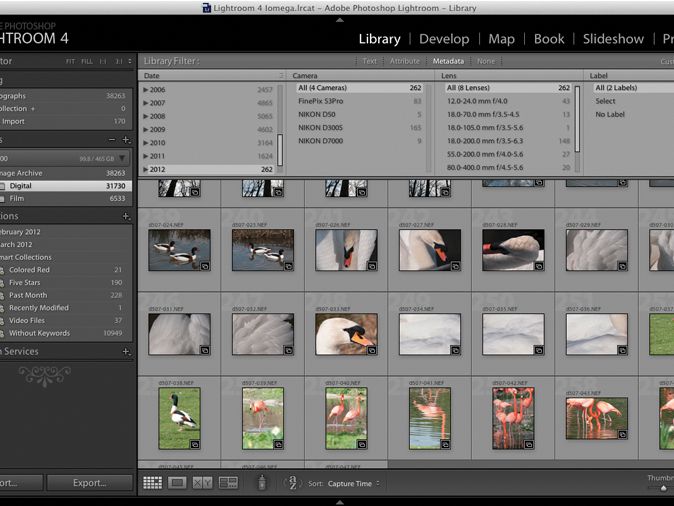Open volume disk space dropdown arrow

click(123, 158)
